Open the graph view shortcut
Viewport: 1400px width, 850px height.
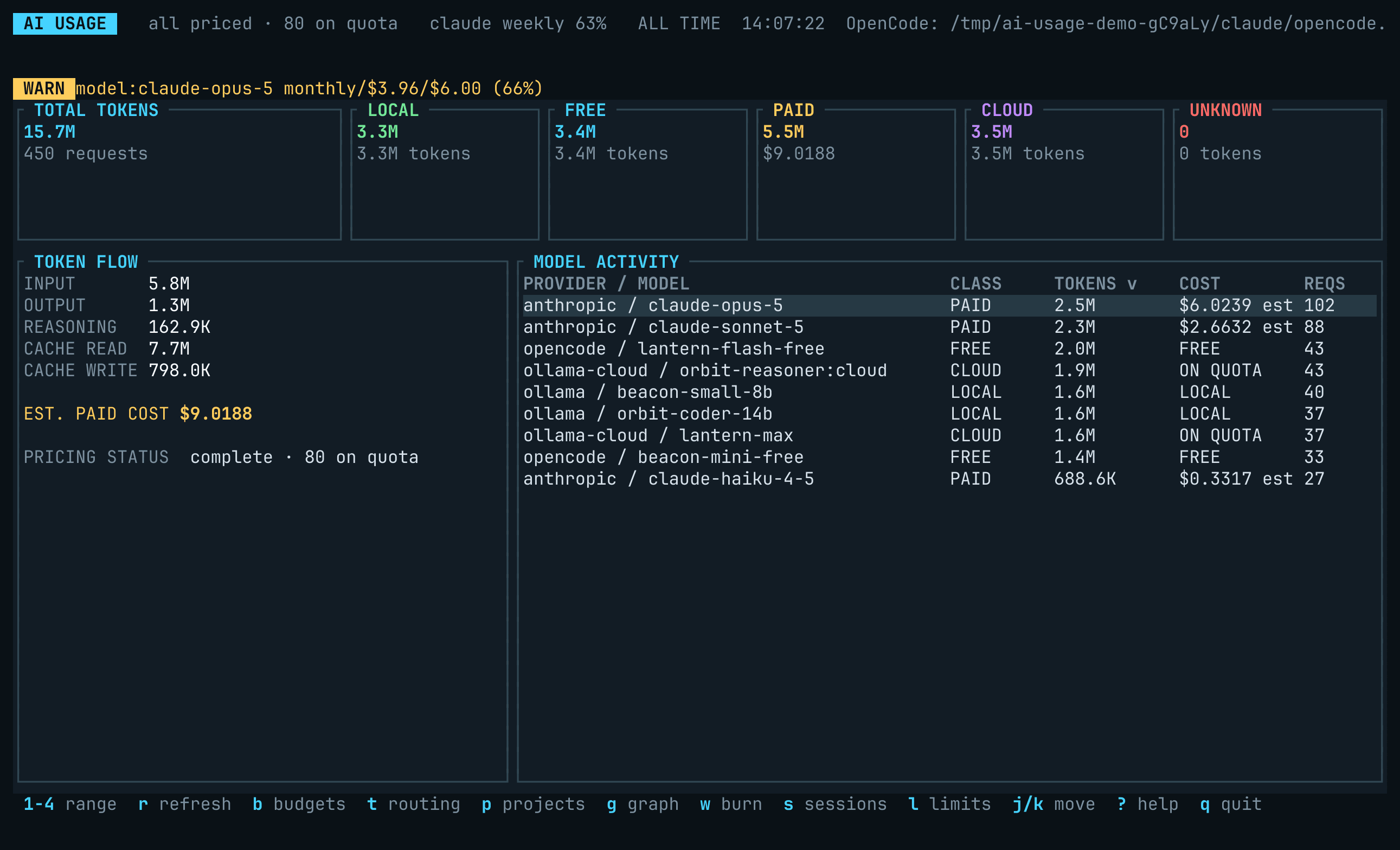click(643, 804)
